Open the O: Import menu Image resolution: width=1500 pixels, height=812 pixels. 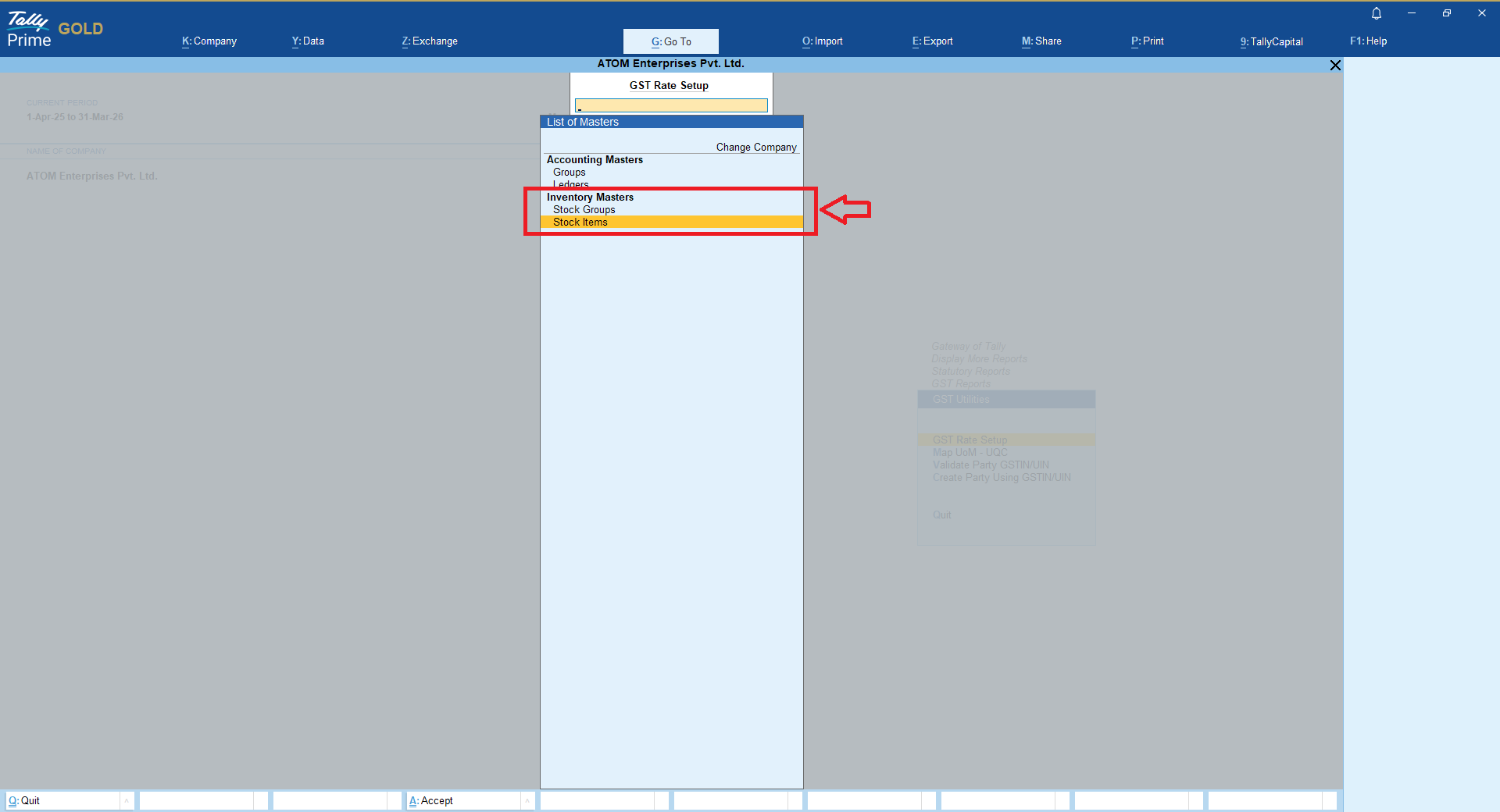(x=822, y=41)
